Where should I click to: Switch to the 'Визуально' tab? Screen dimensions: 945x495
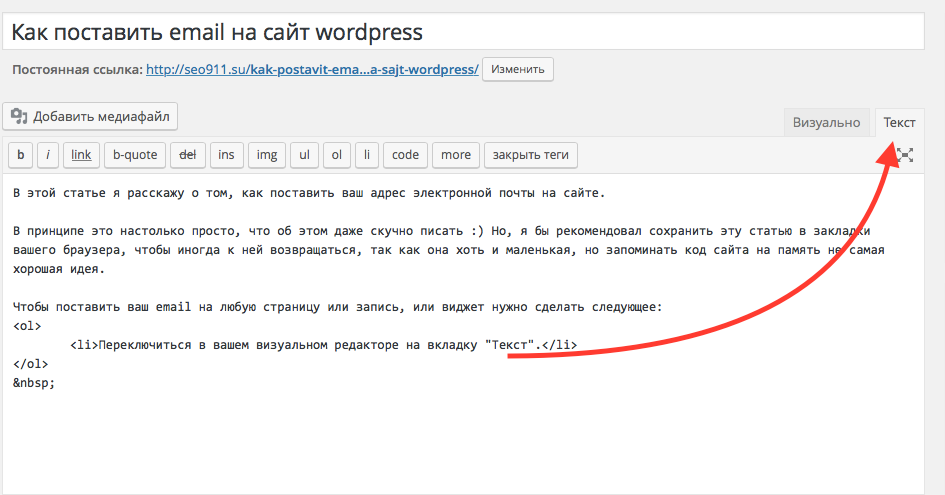point(826,122)
